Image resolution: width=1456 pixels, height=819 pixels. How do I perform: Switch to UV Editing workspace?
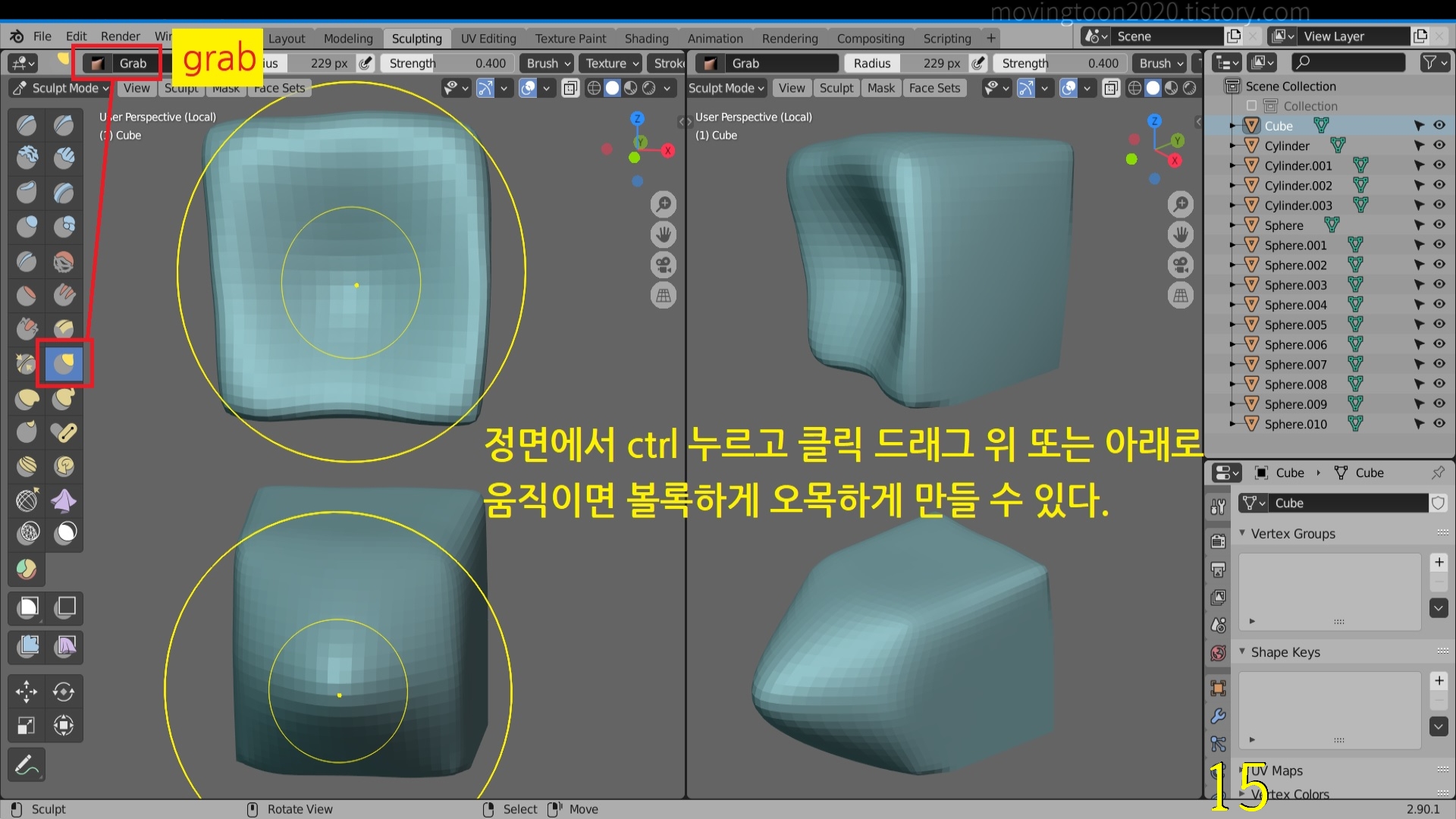488,39
